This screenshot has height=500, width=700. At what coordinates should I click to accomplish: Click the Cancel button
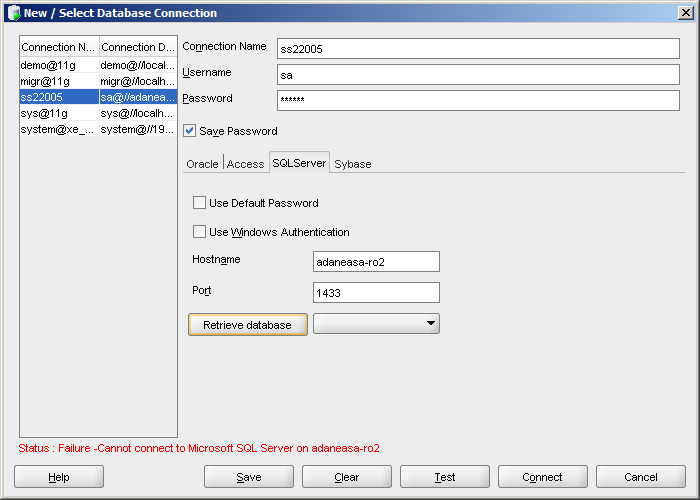pyautogui.click(x=641, y=477)
